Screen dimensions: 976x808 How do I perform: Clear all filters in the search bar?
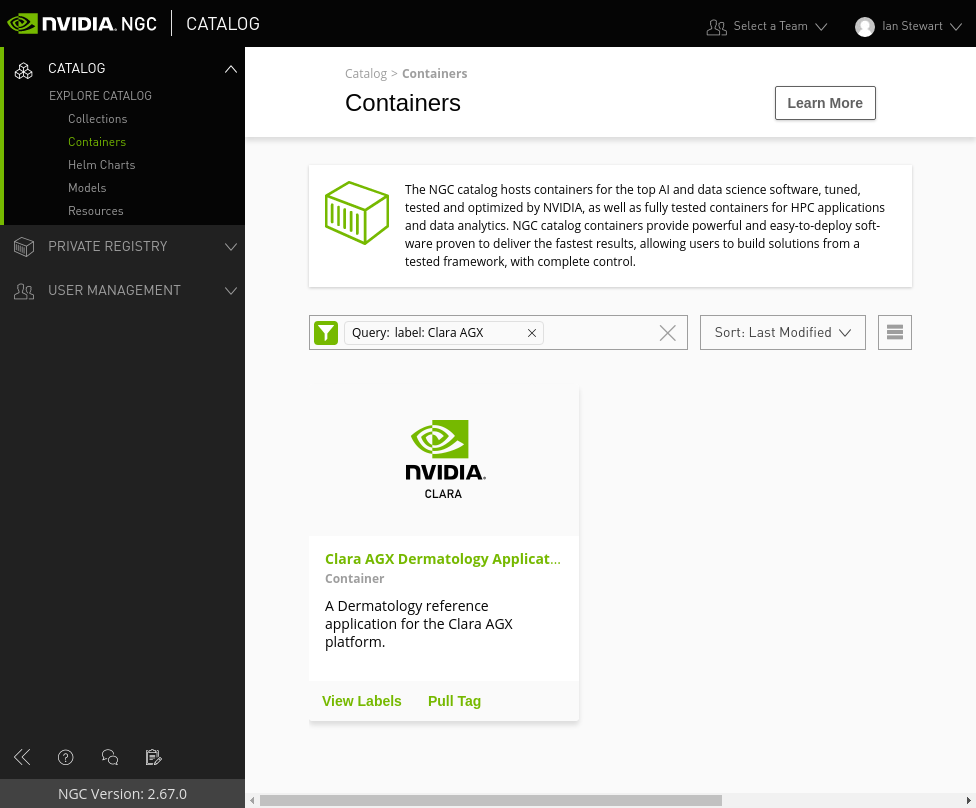668,333
